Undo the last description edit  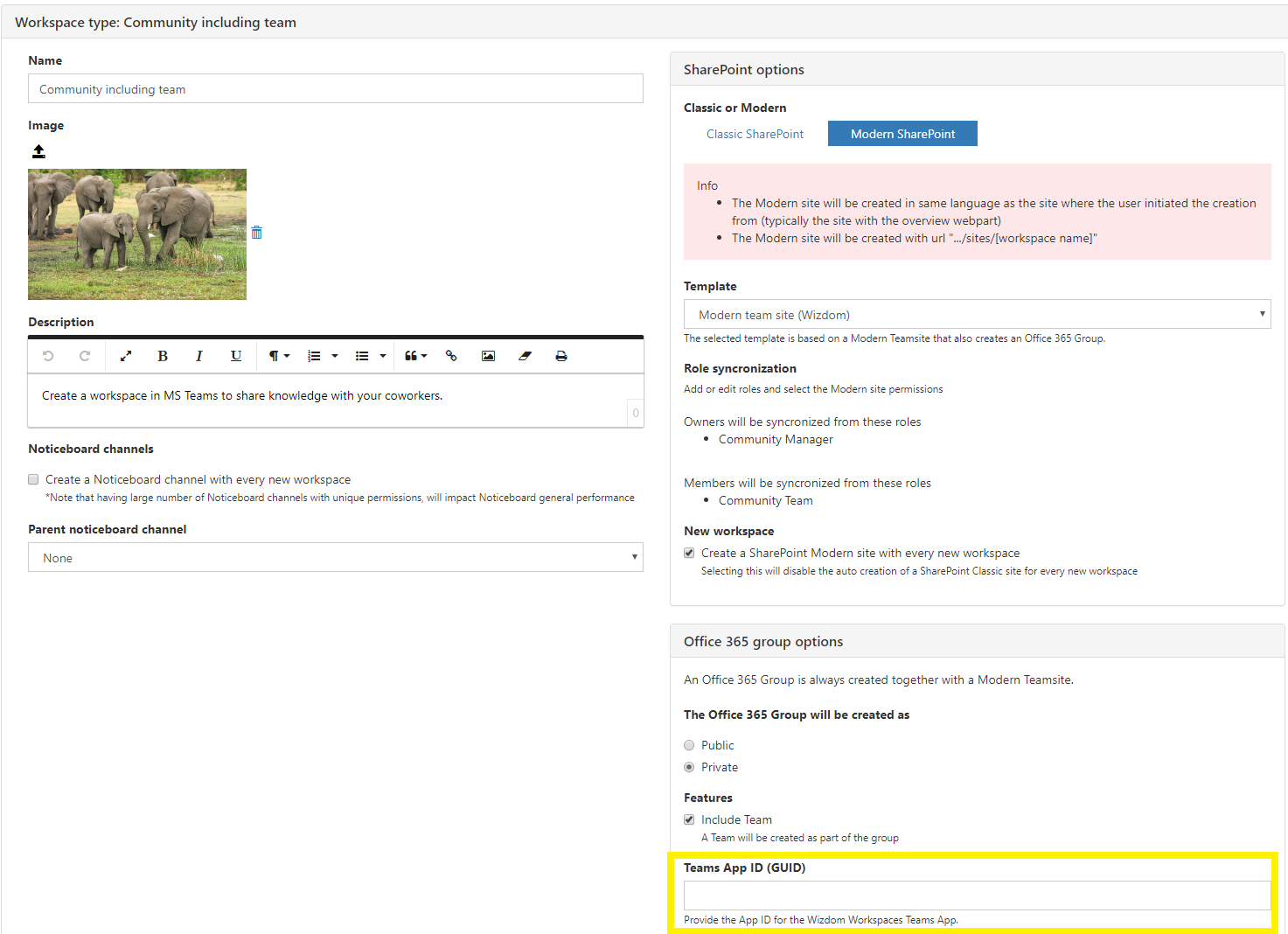[48, 356]
